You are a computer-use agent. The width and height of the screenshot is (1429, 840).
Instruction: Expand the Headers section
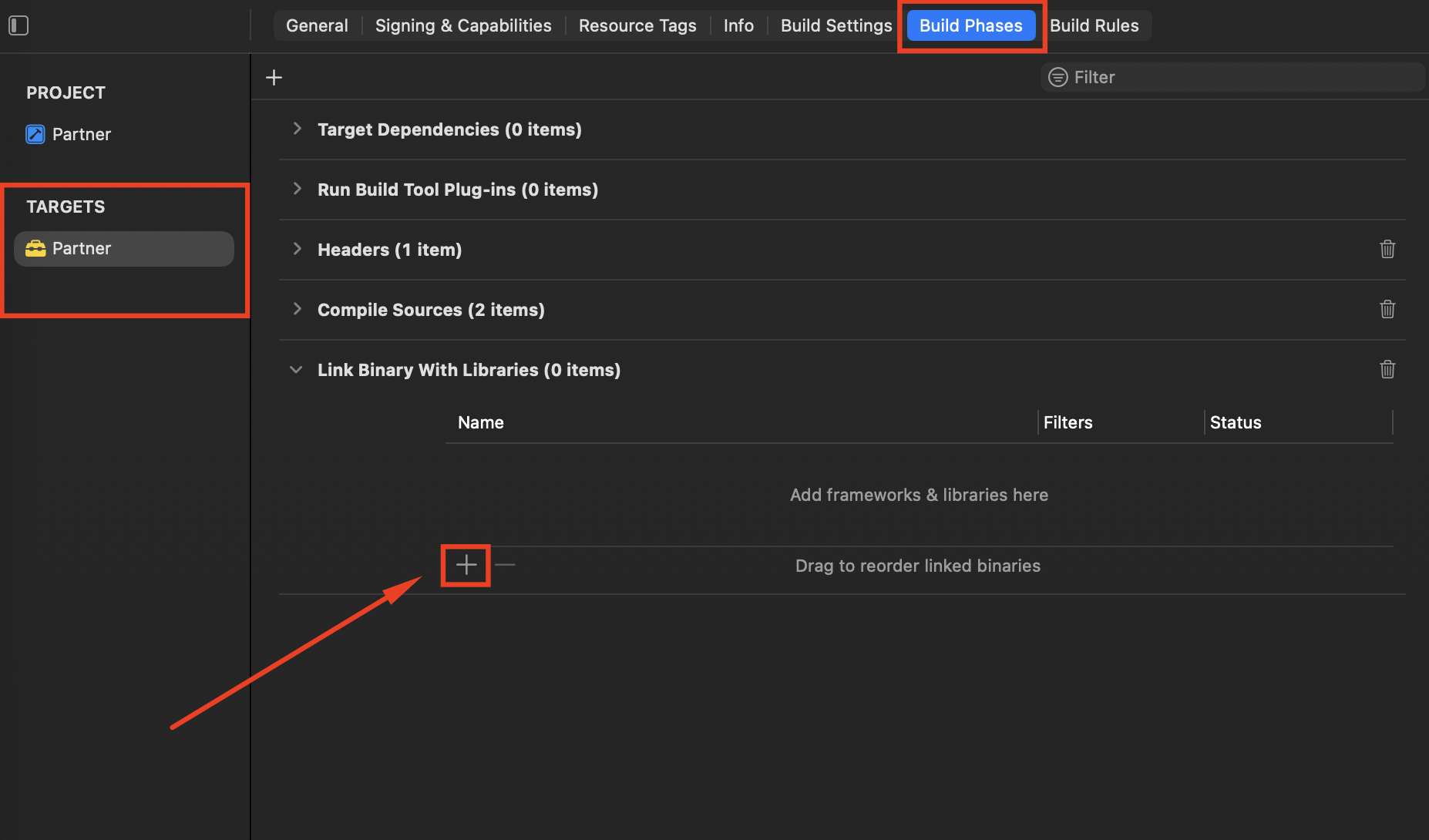(297, 249)
